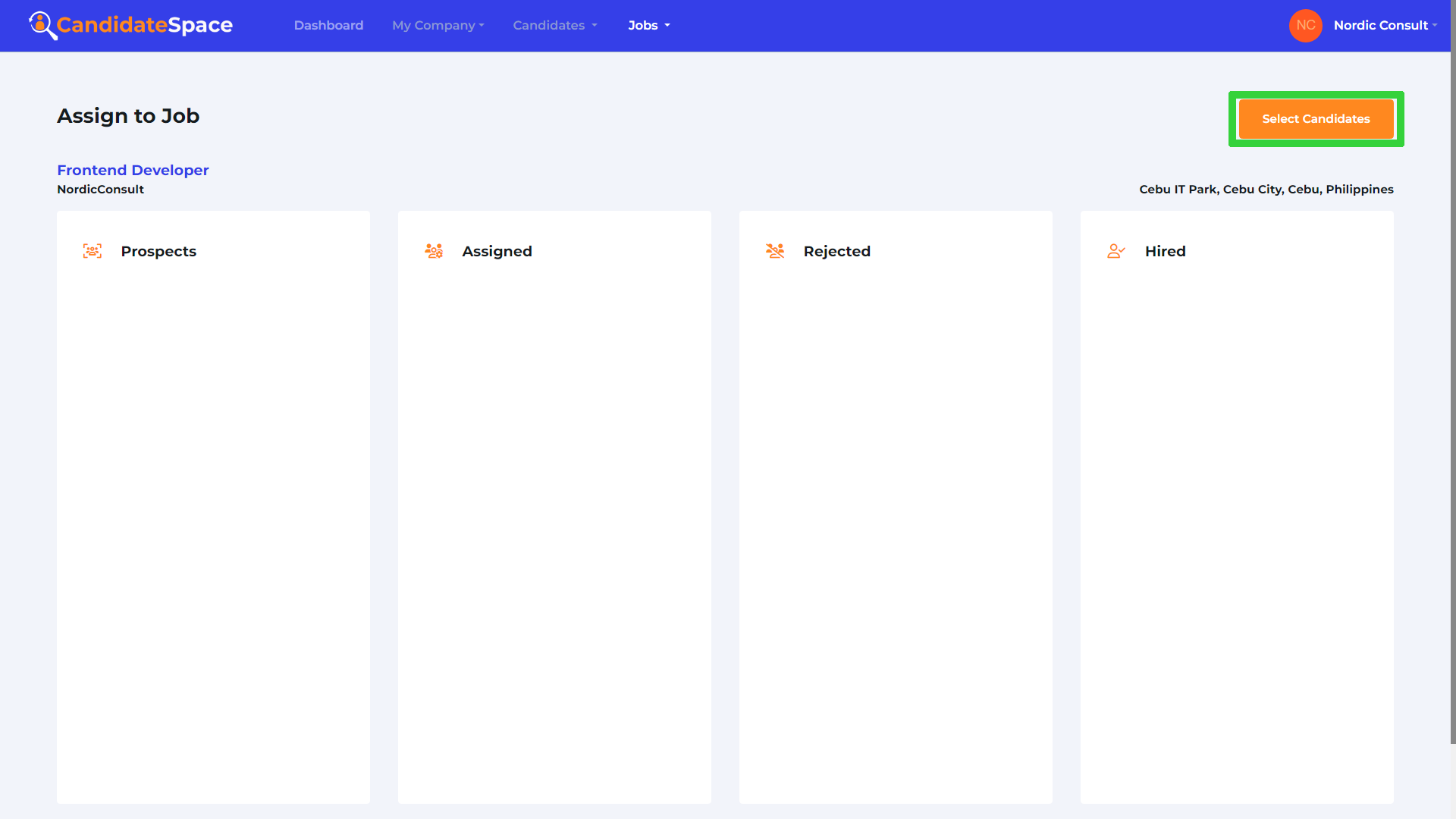Click the Nordic Consult avatar icon

pyautogui.click(x=1307, y=25)
